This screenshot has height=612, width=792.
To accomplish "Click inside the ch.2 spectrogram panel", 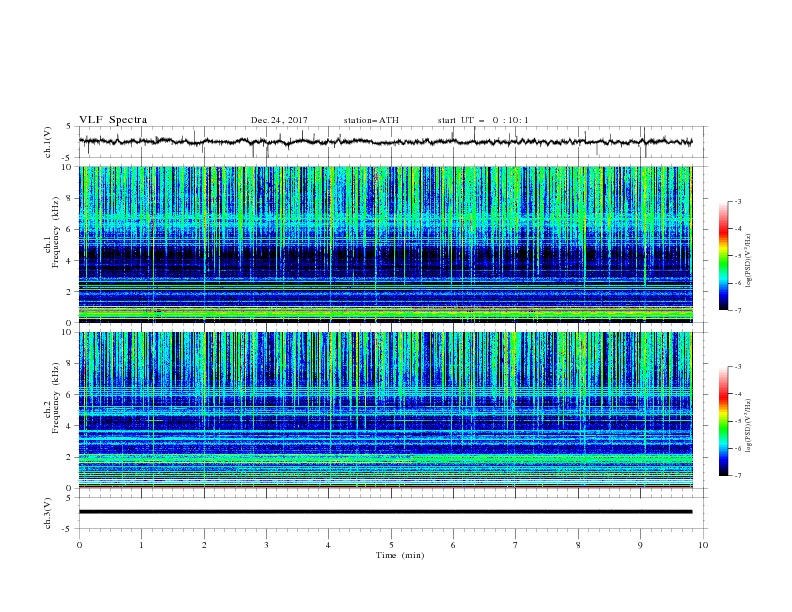I will (x=385, y=410).
